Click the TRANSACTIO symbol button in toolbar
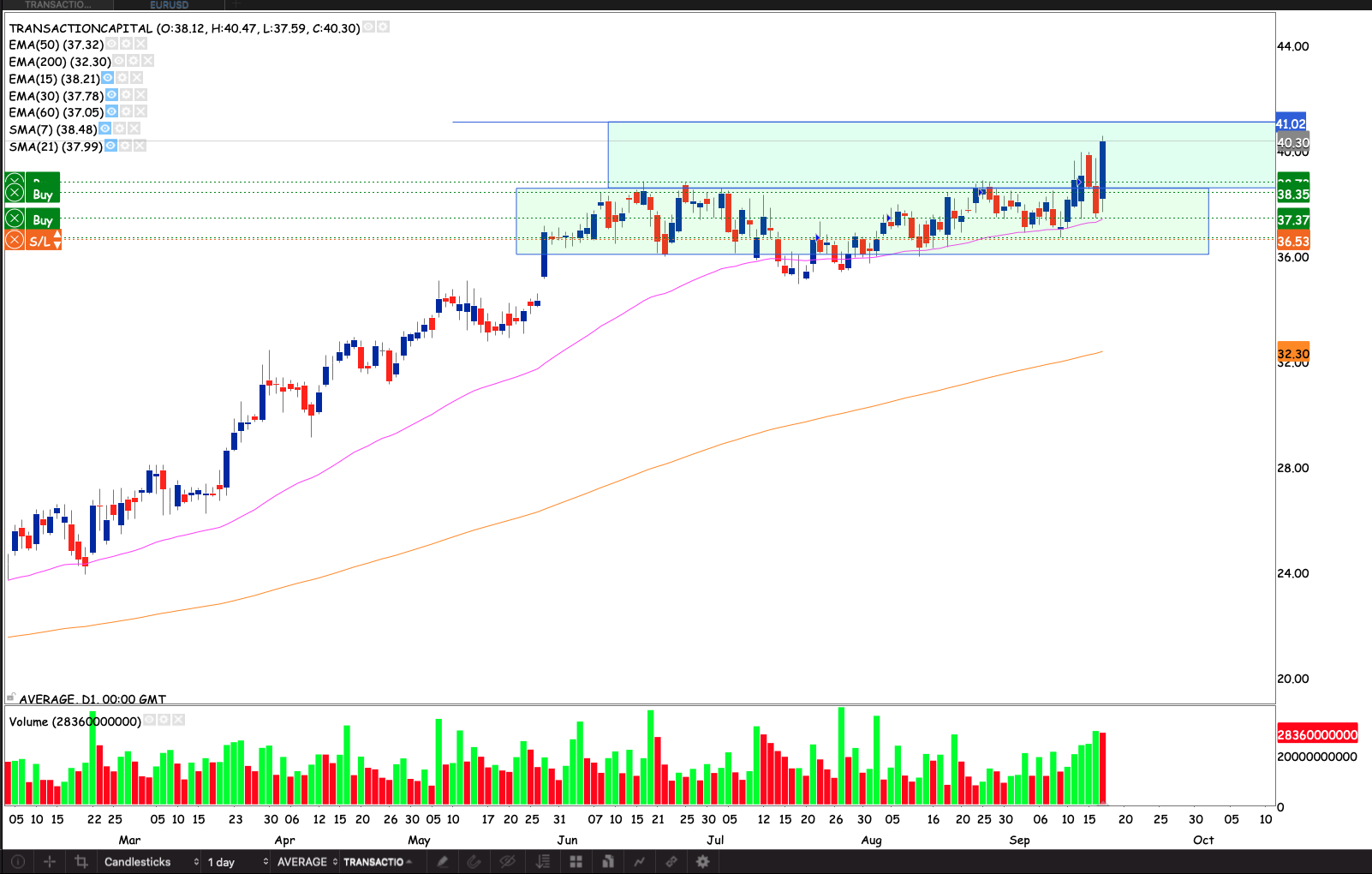The width and height of the screenshot is (1372, 874). [x=378, y=862]
